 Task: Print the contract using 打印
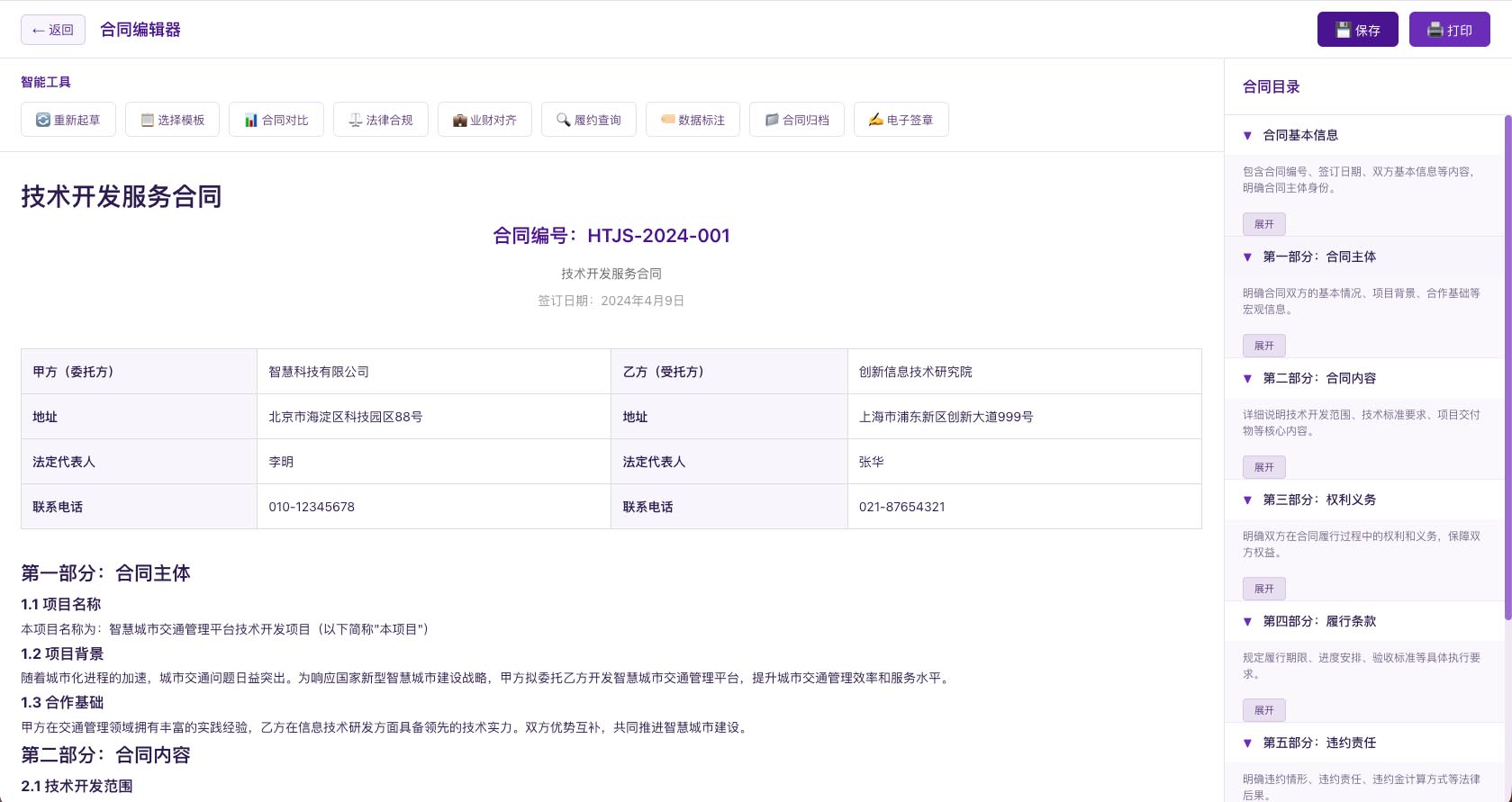coord(1449,30)
